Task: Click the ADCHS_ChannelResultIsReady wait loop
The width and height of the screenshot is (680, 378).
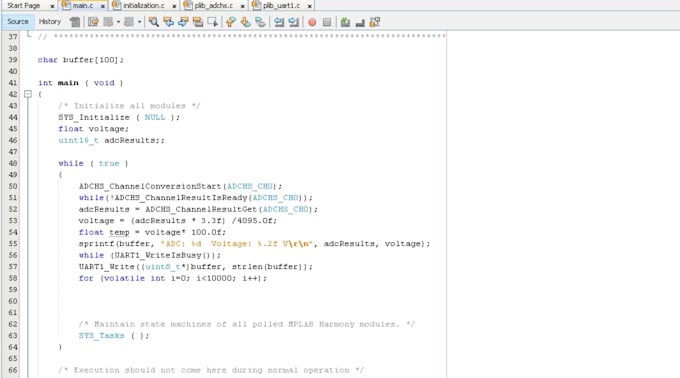Action: (x=196, y=198)
